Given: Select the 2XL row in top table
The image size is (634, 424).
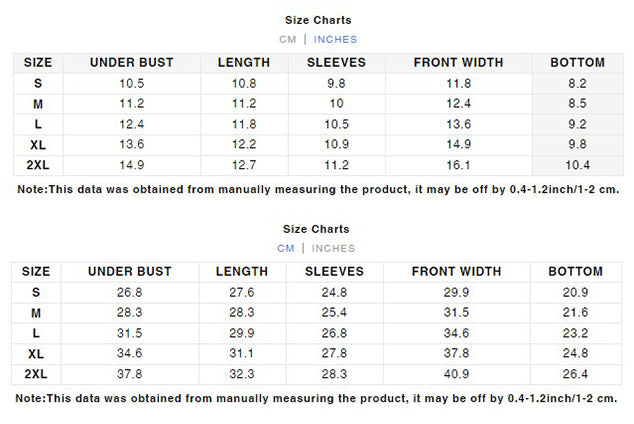Looking at the screenshot, I should [318, 165].
